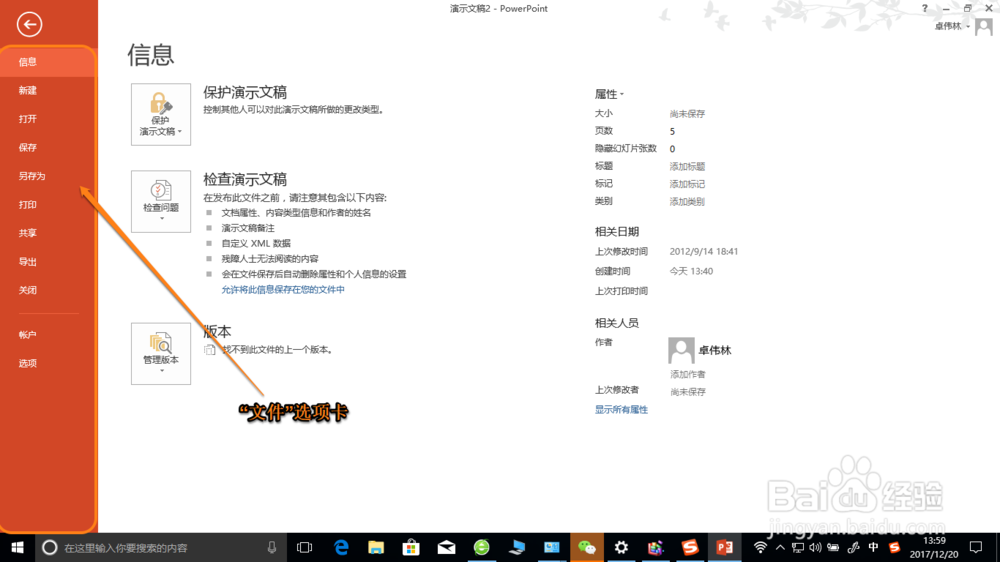
Task: Show hidden tray icons chevron
Action: (x=780, y=547)
